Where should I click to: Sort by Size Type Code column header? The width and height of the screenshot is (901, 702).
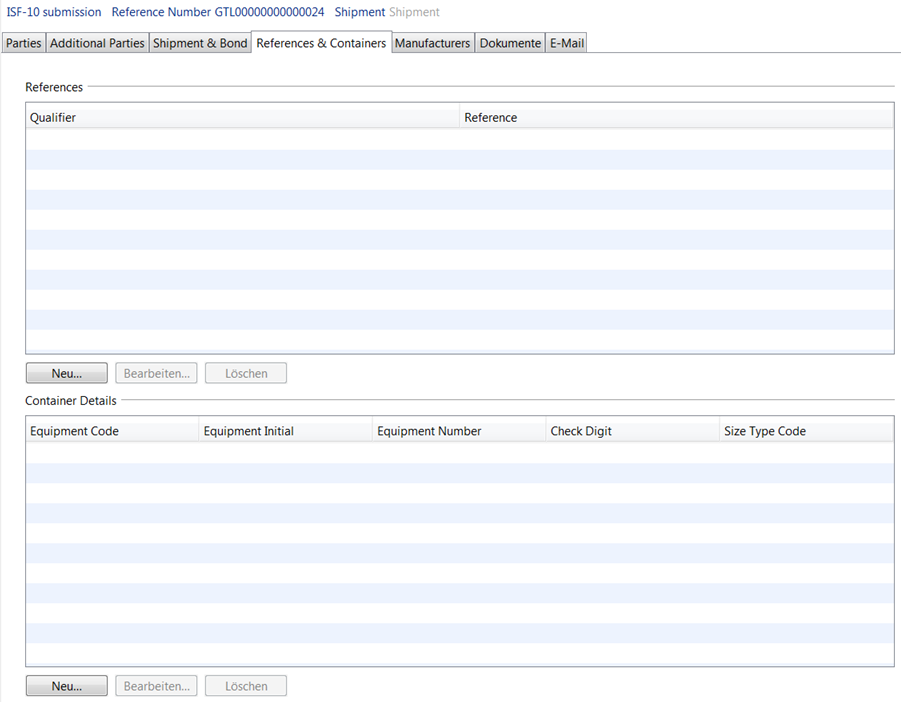(806, 431)
